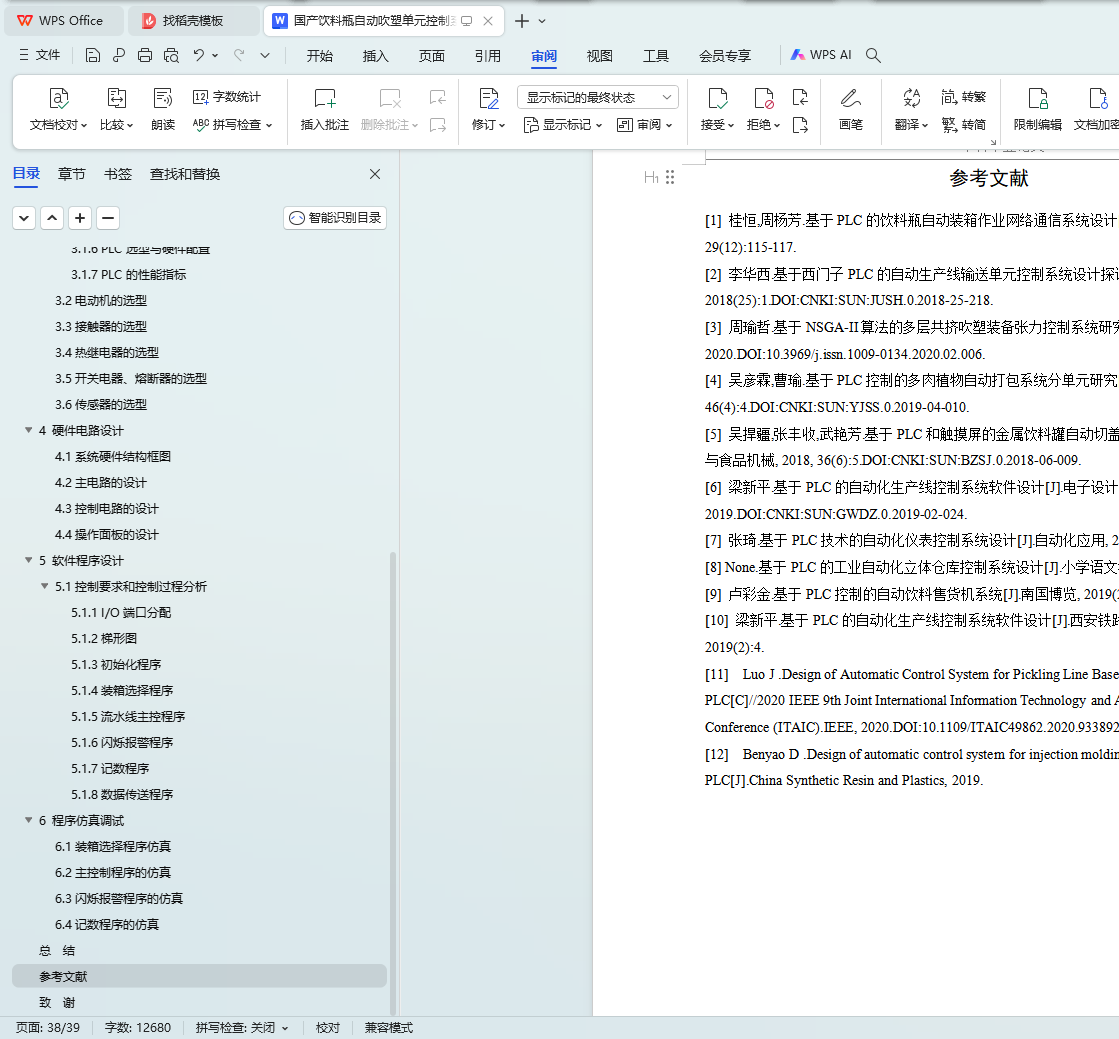Open Print Preview icon
Viewport: 1119px width, 1039px height.
(x=171, y=55)
